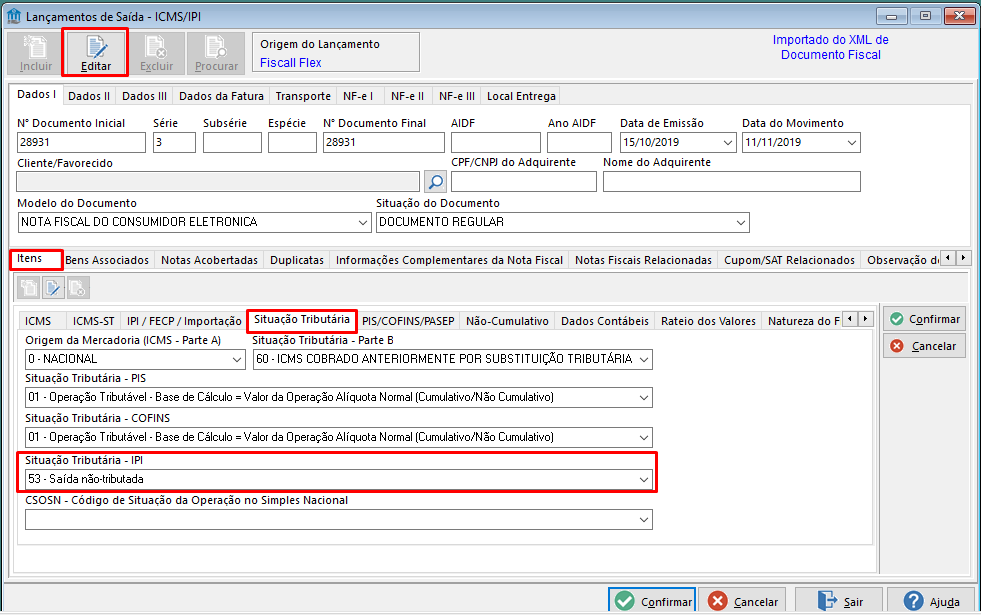Viewport: 981px width, 615px height.
Task: Open the Transporte tab
Action: click(x=303, y=96)
